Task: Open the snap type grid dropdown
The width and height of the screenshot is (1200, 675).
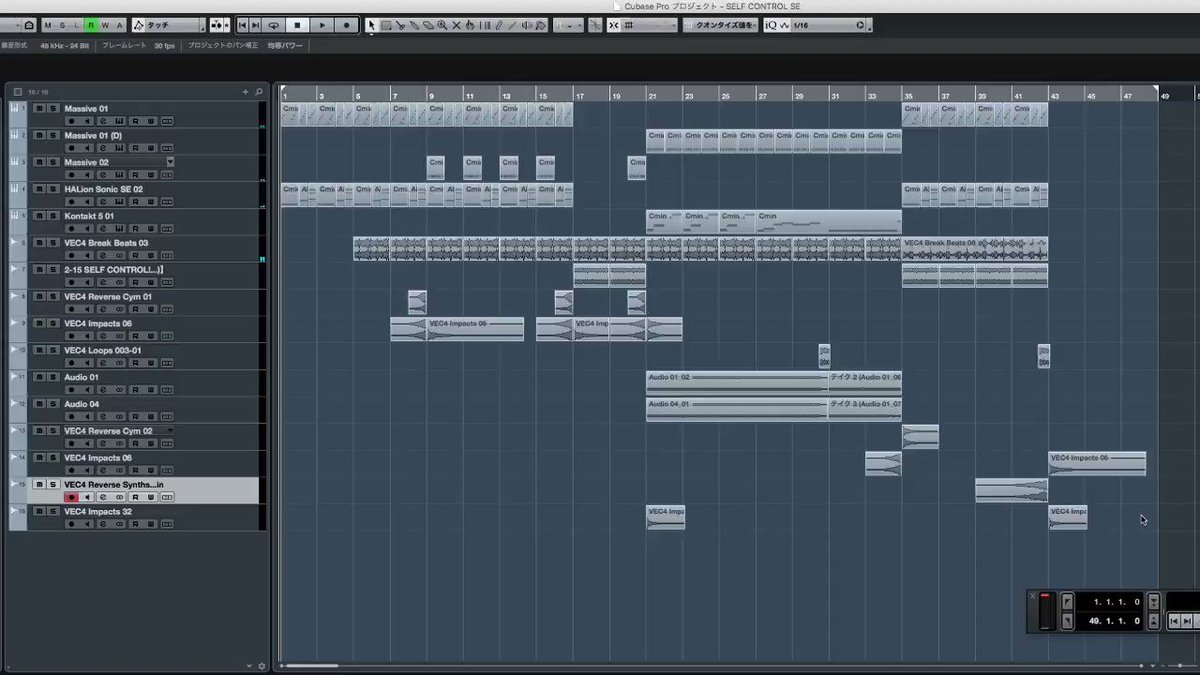Action: point(649,25)
